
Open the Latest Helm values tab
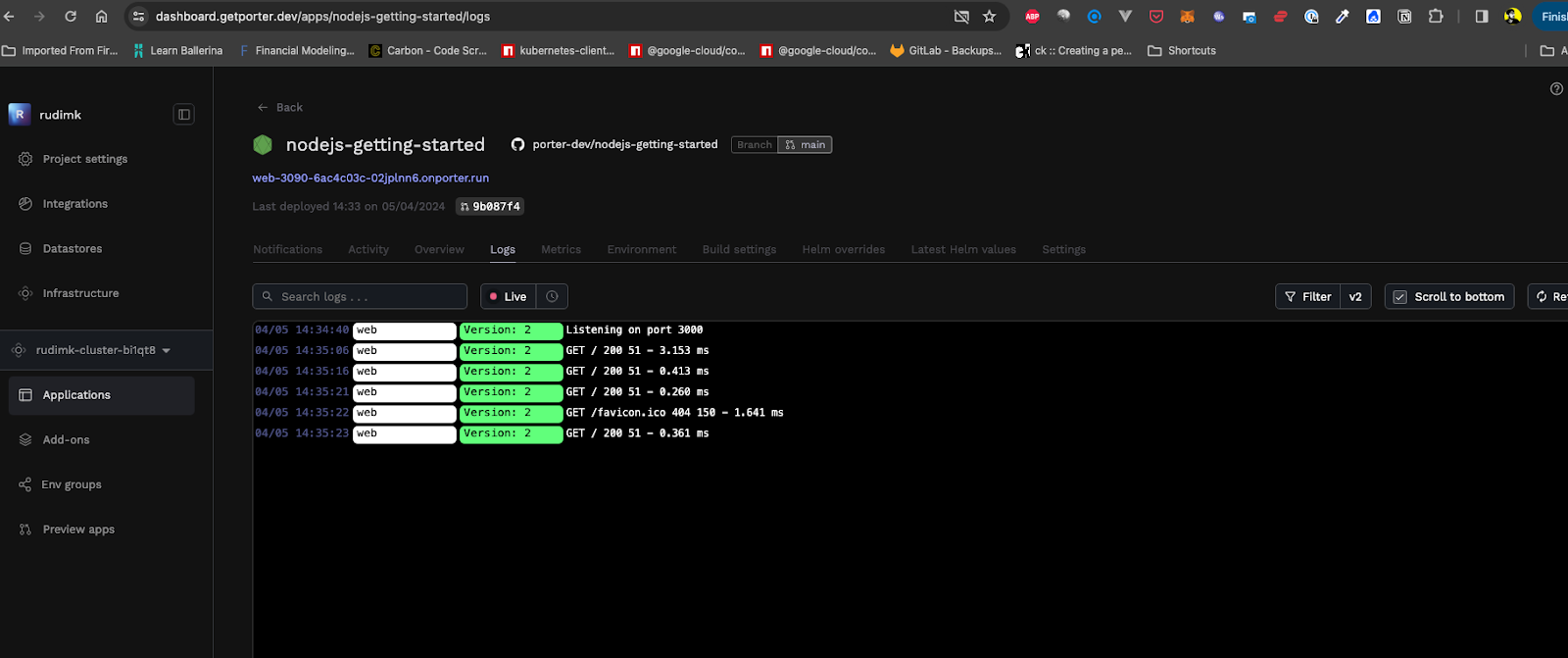coord(963,250)
